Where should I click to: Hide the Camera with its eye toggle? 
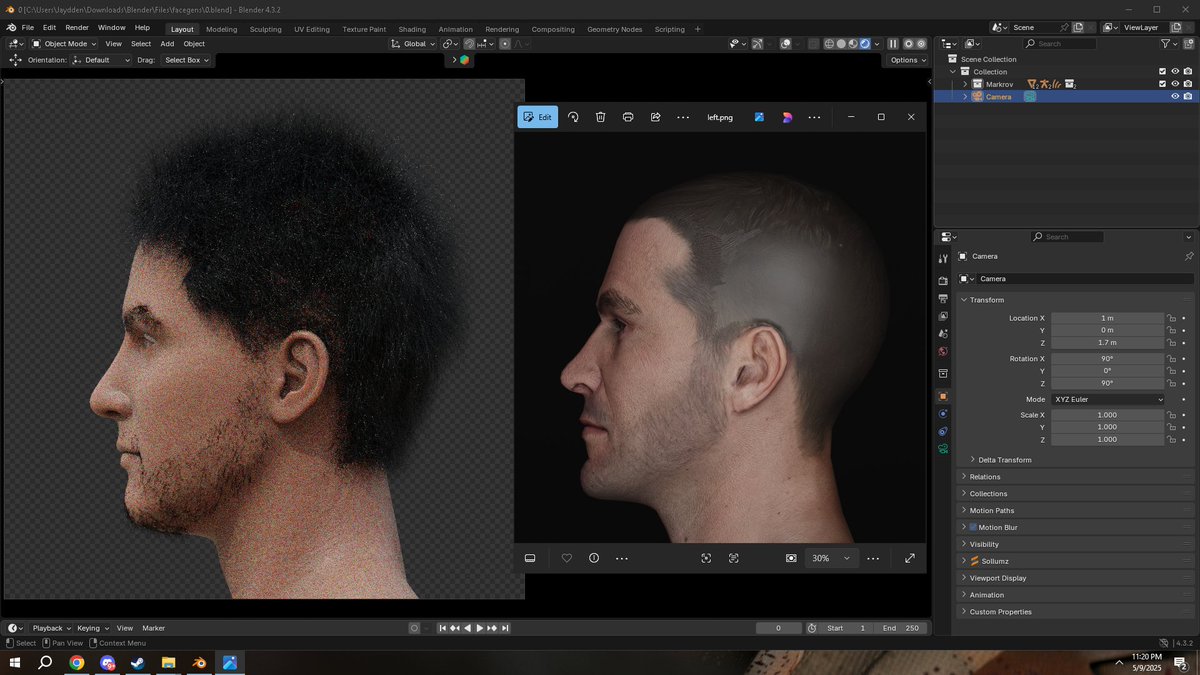point(1175,96)
